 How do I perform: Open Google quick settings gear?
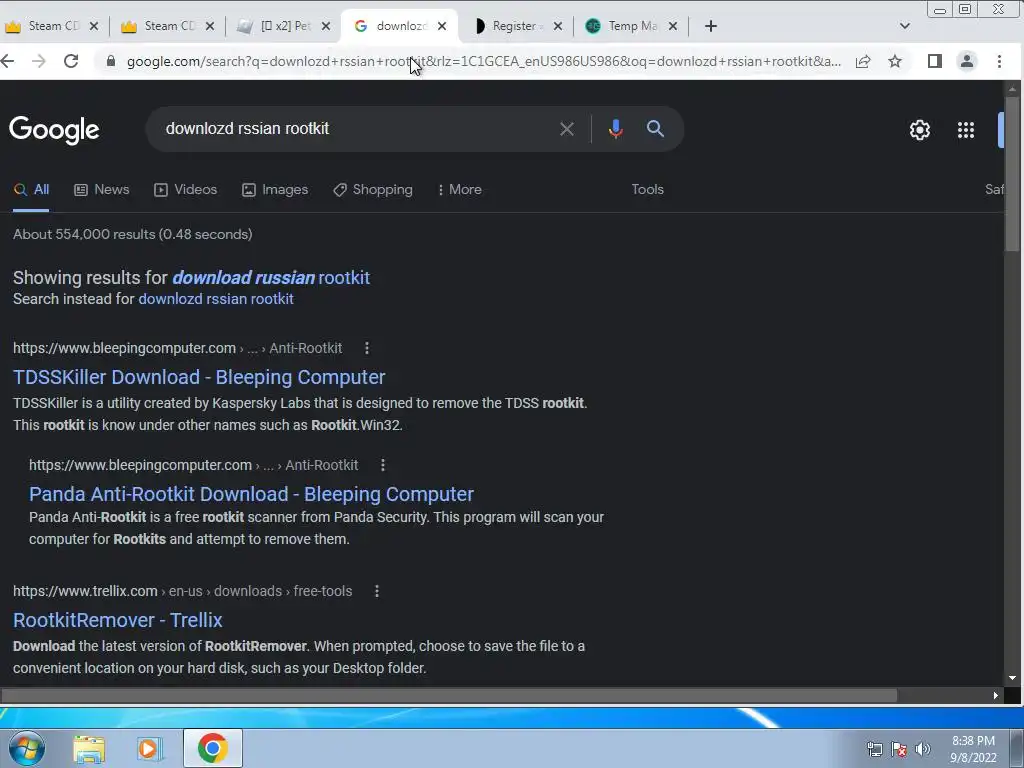(x=920, y=130)
